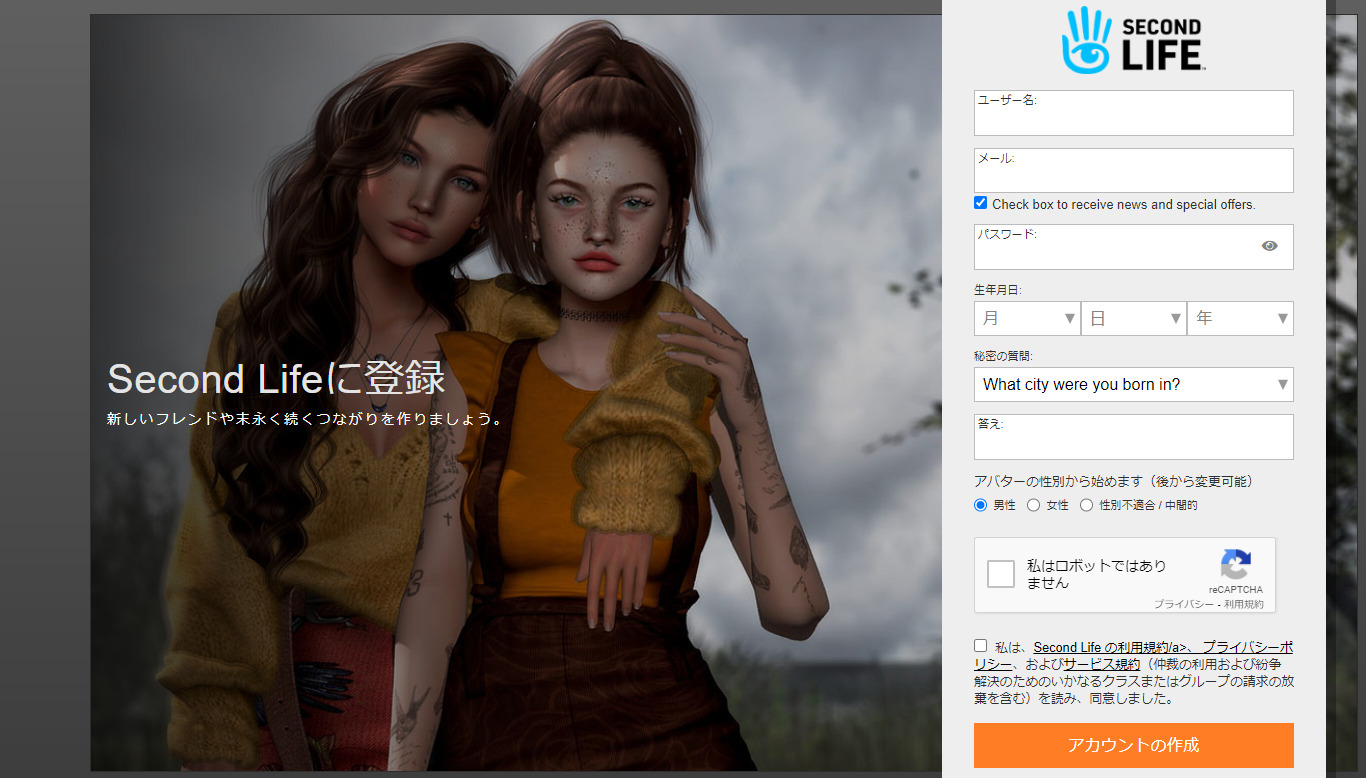This screenshot has width=1366, height=778.
Task: Open reCAPTCHA プライバシー link
Action: [x=1183, y=604]
